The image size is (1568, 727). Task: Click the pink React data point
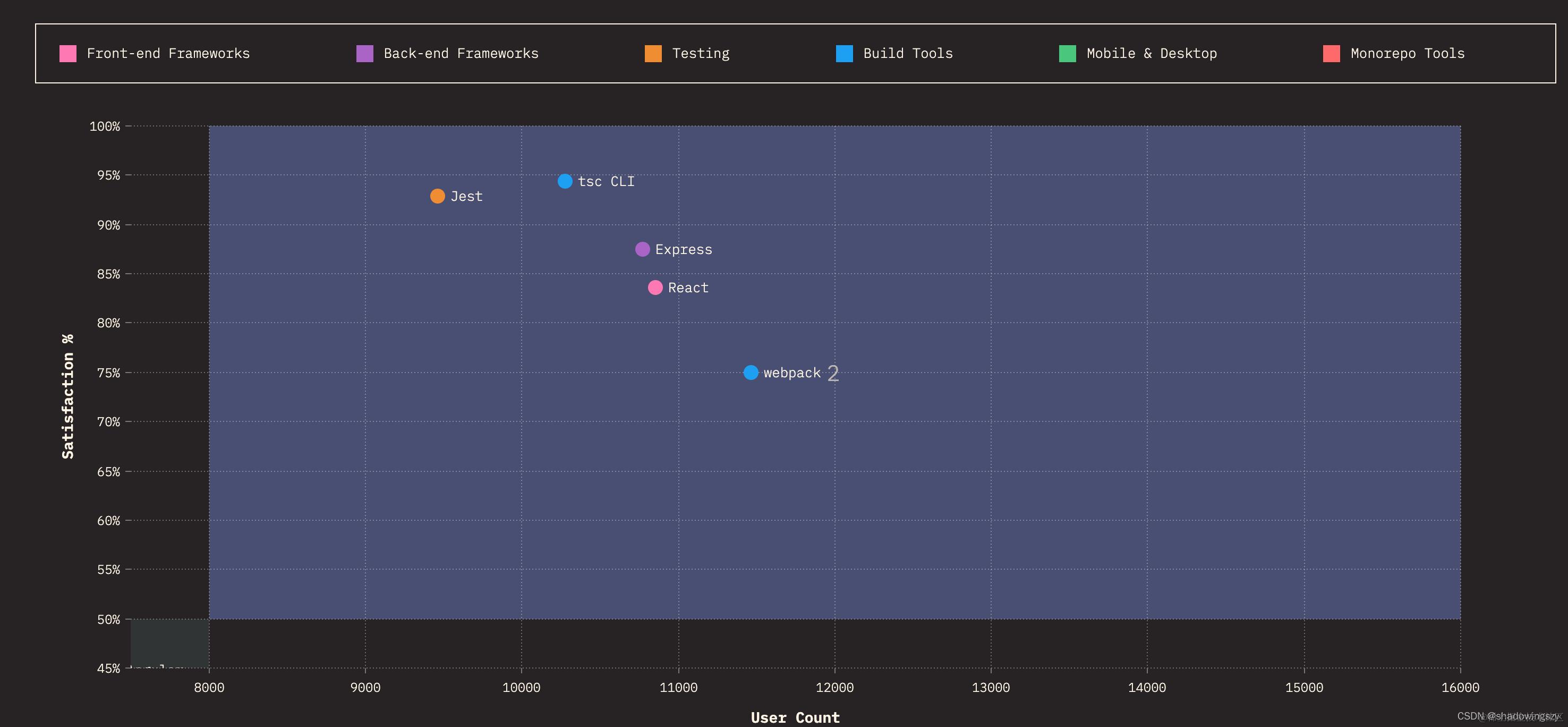point(655,288)
